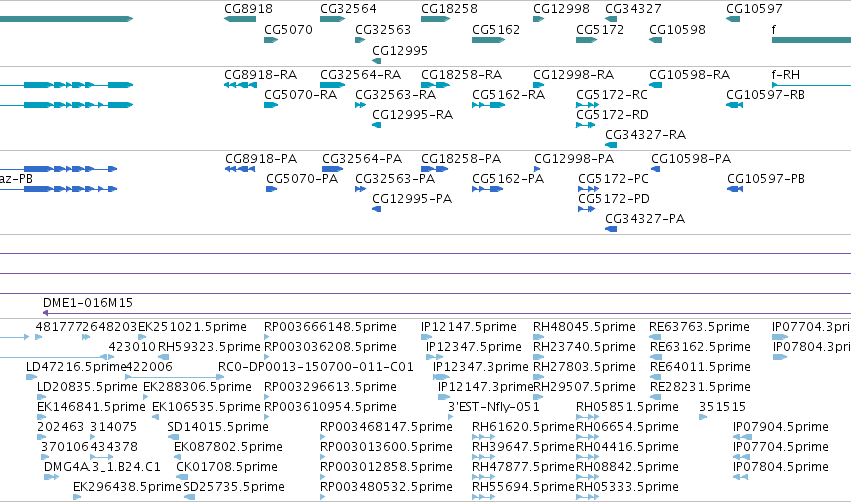Open EST RH48045.5prime
The image size is (851, 502).
[x=584, y=327]
